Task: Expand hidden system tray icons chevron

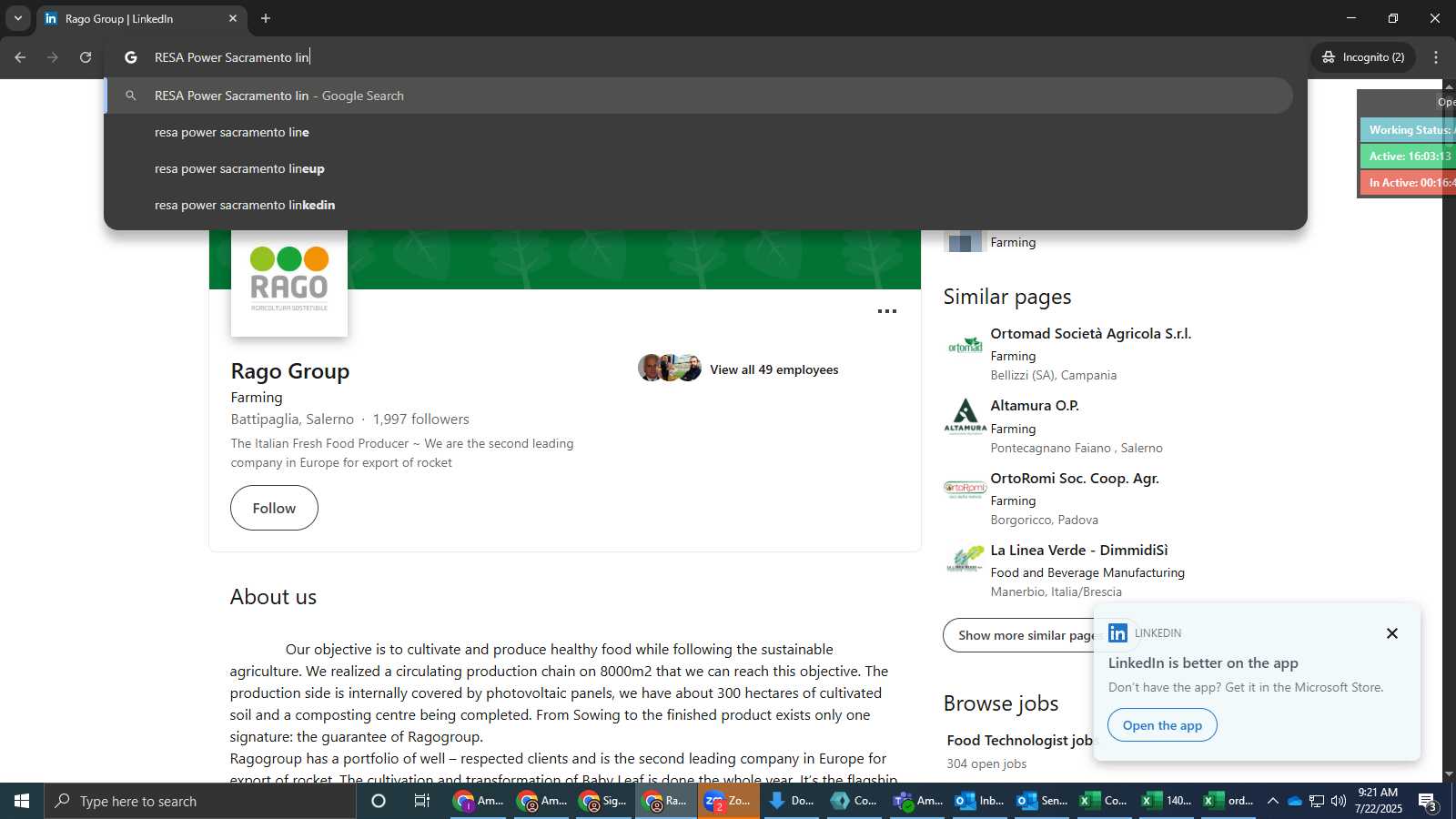Action: pos(1272,801)
